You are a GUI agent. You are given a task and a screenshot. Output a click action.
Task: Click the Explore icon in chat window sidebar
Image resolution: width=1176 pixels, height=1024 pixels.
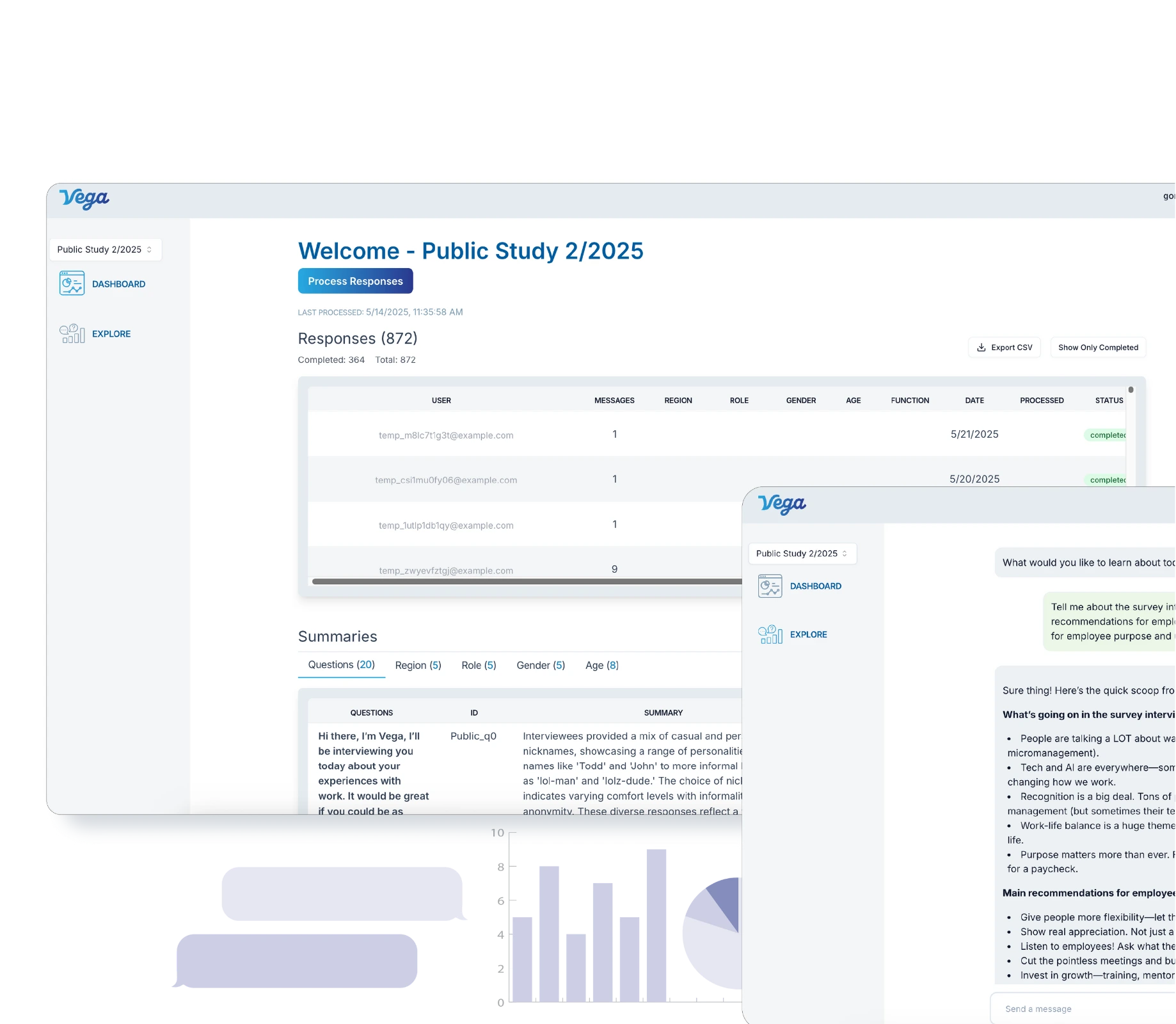click(770, 634)
